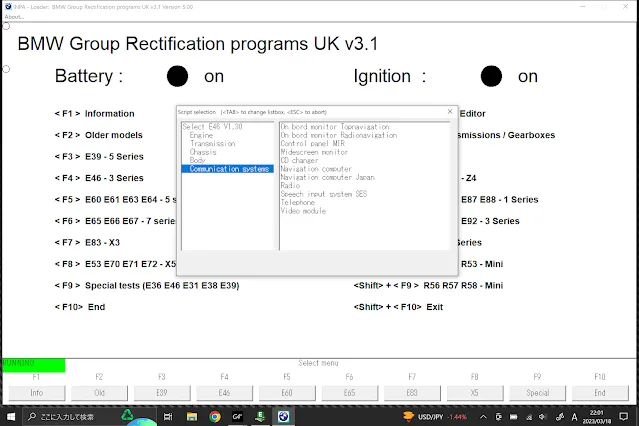Choose Control panel MIR script
The width and height of the screenshot is (639, 426).
[x=313, y=143]
